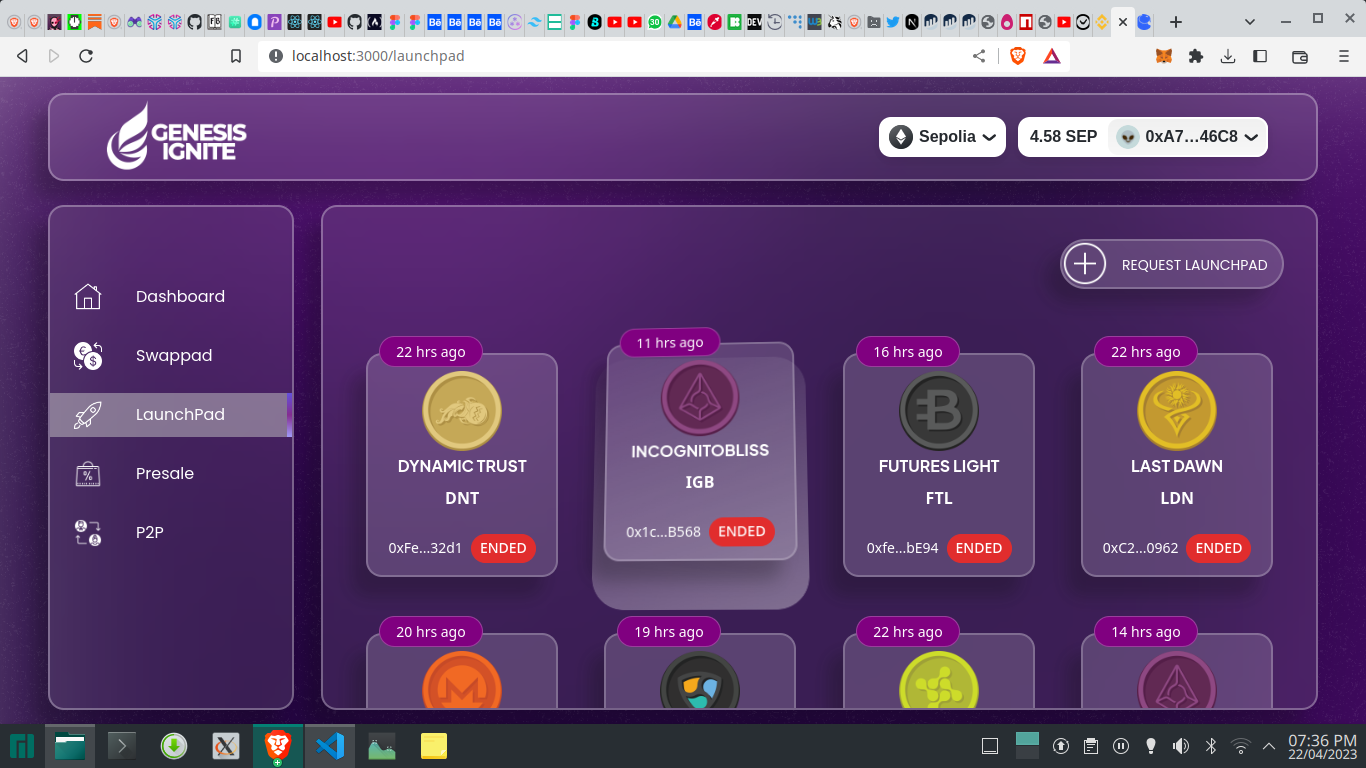Click the Dynamic Trust gold coin
Screen dimensions: 1366x768
(x=462, y=411)
